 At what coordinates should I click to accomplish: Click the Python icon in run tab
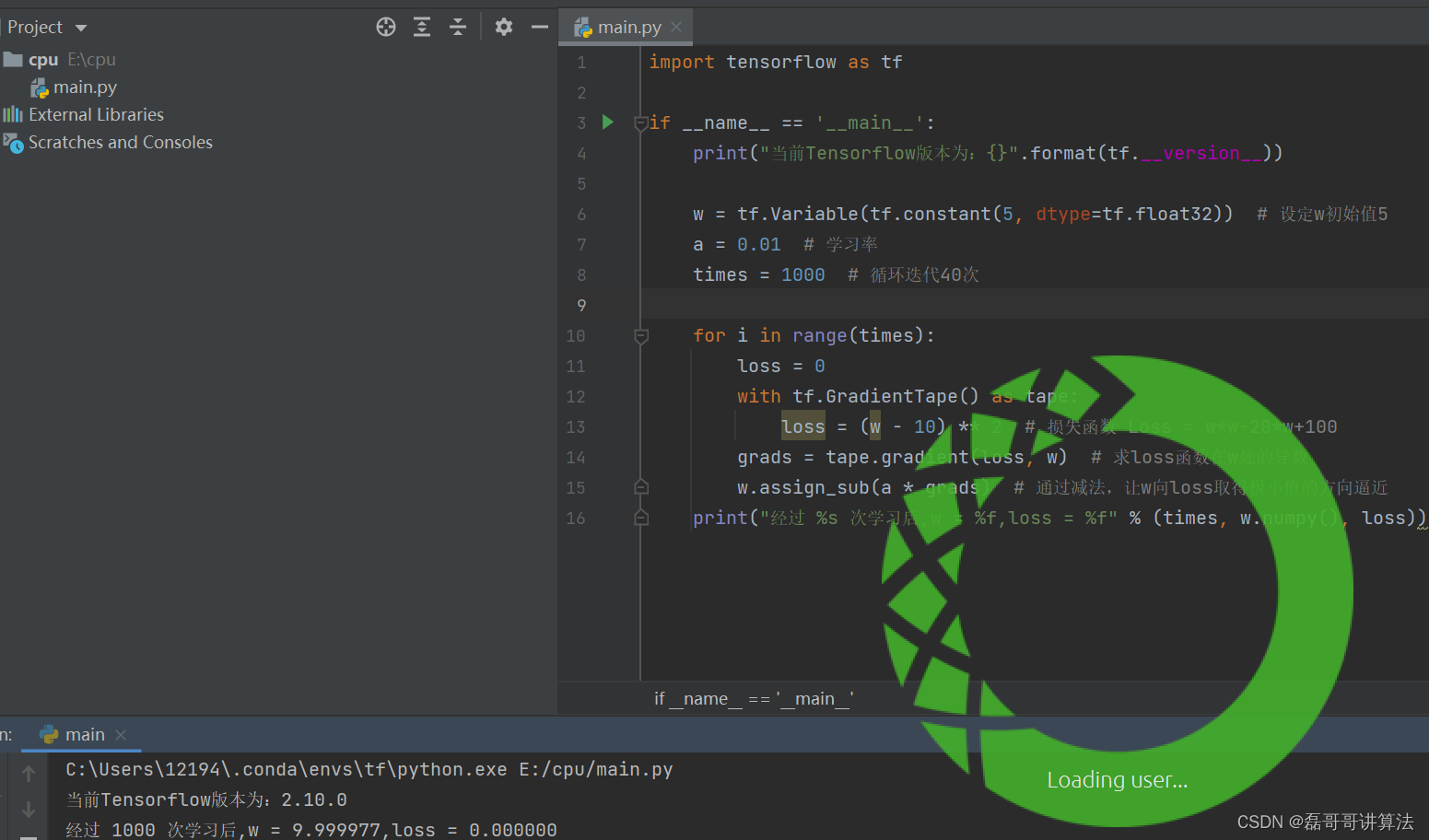click(x=49, y=734)
